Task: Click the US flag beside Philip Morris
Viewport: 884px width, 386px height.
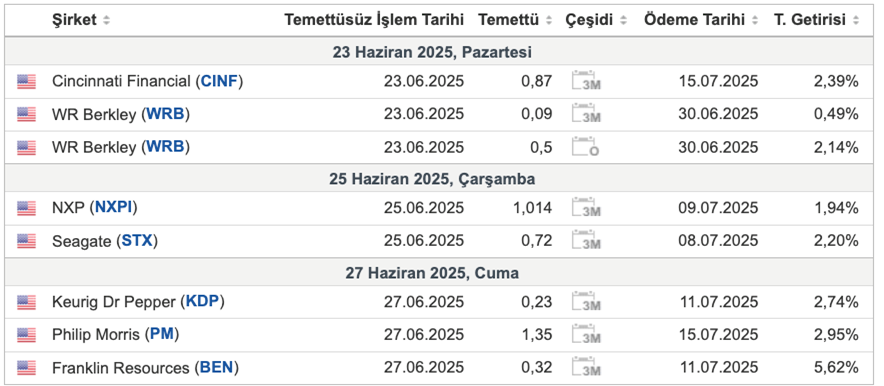Action: [x=26, y=335]
